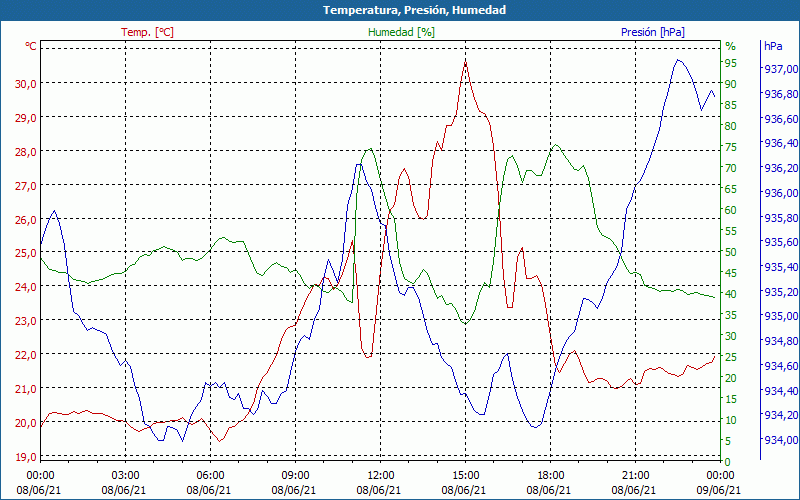
Task: Click the 15:00 time axis label
Action: (465, 476)
